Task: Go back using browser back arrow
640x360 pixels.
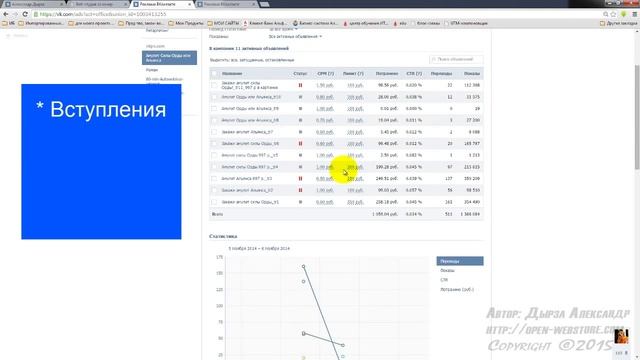Action: 6,14
